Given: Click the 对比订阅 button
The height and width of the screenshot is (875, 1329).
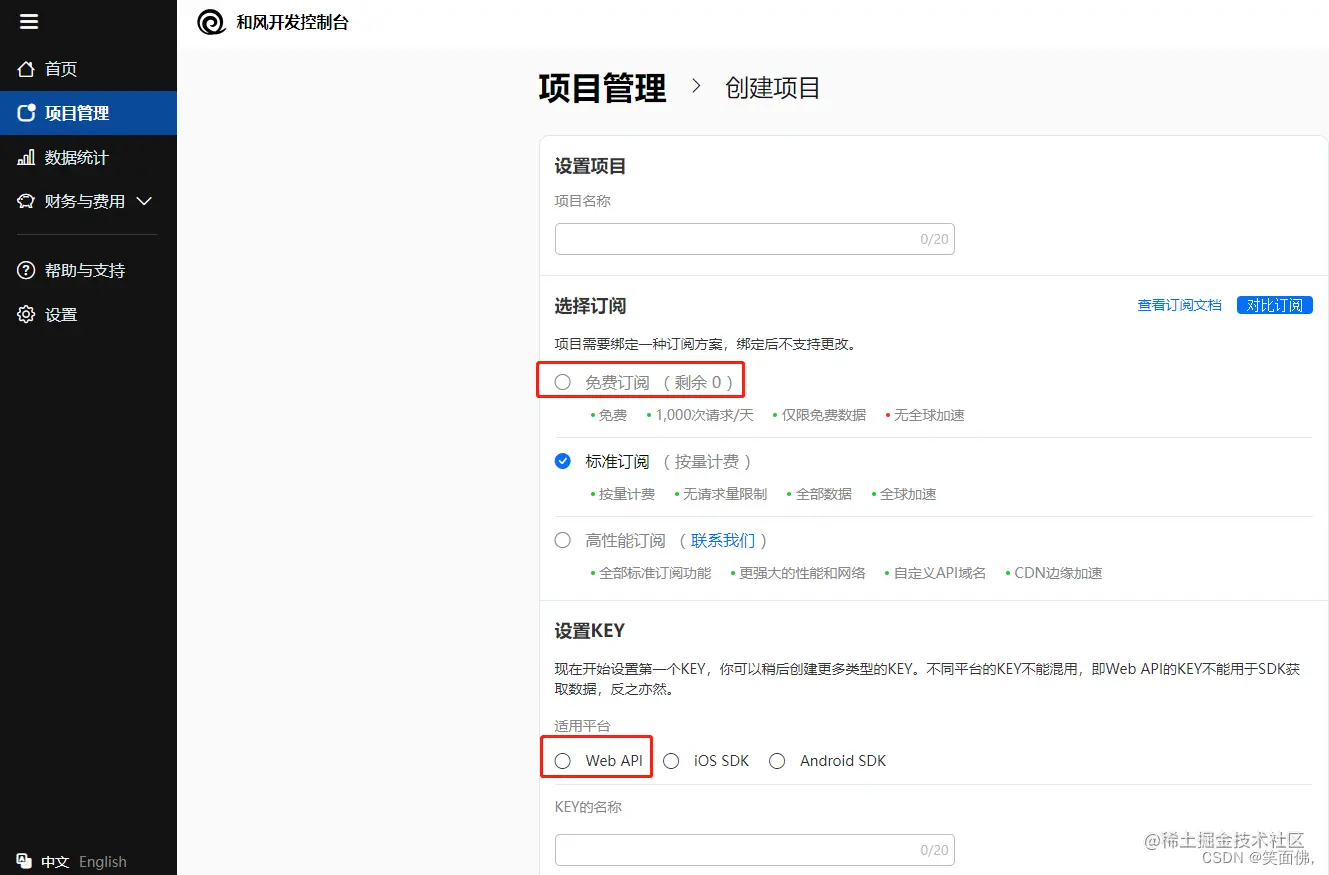Looking at the screenshot, I should coord(1274,305).
